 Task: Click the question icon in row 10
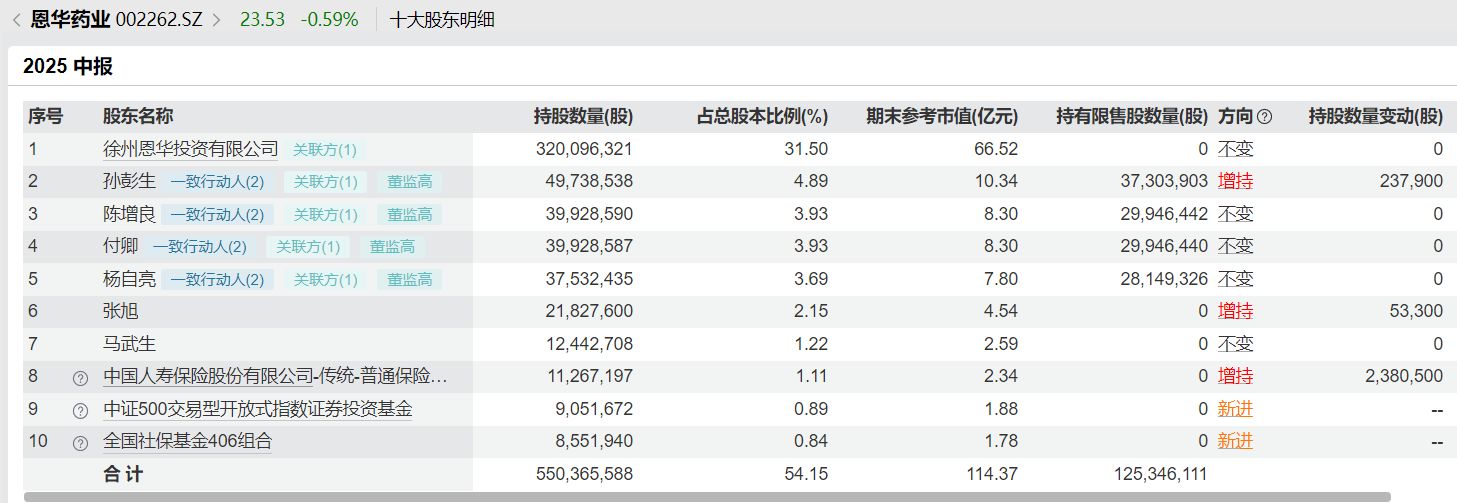click(x=80, y=442)
